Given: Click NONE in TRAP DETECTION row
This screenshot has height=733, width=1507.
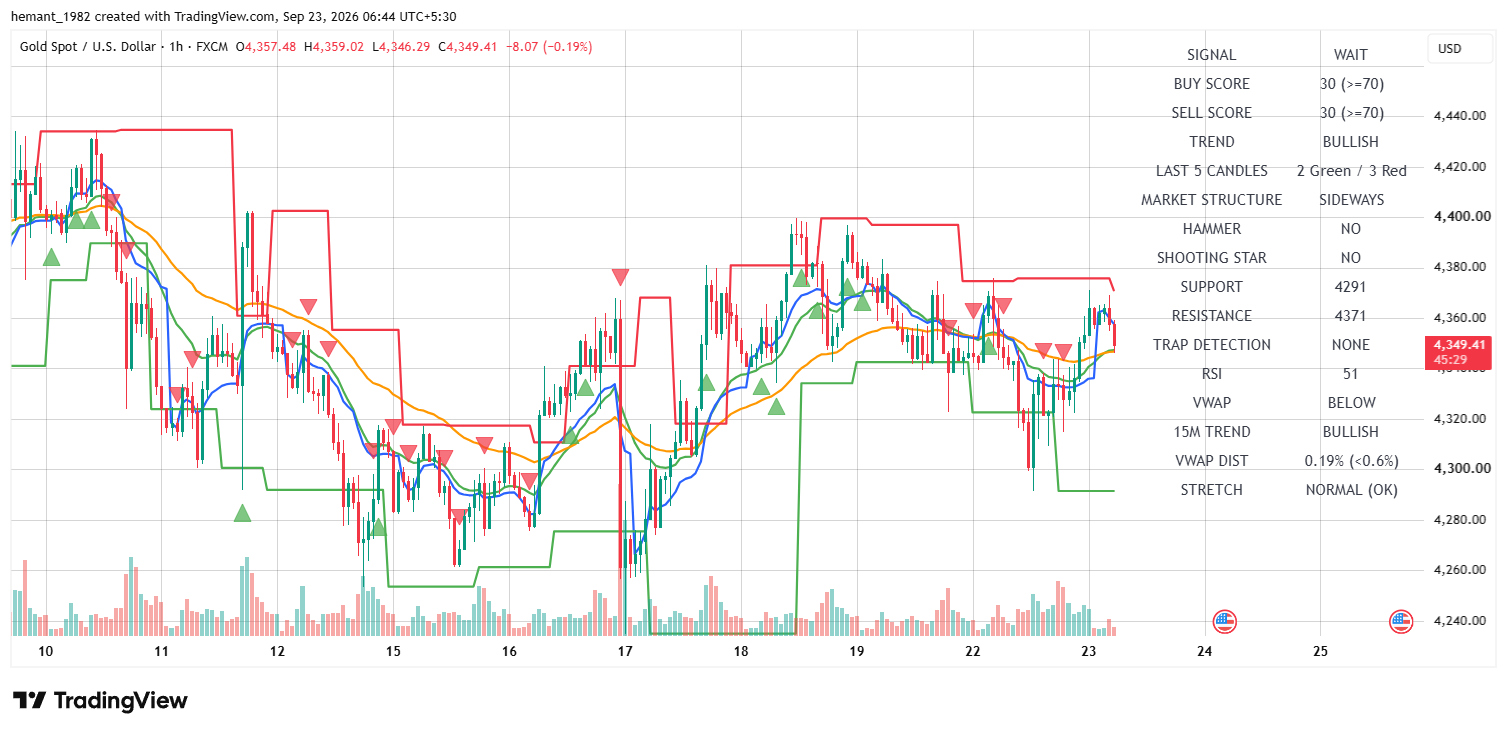Looking at the screenshot, I should click(x=1350, y=345).
